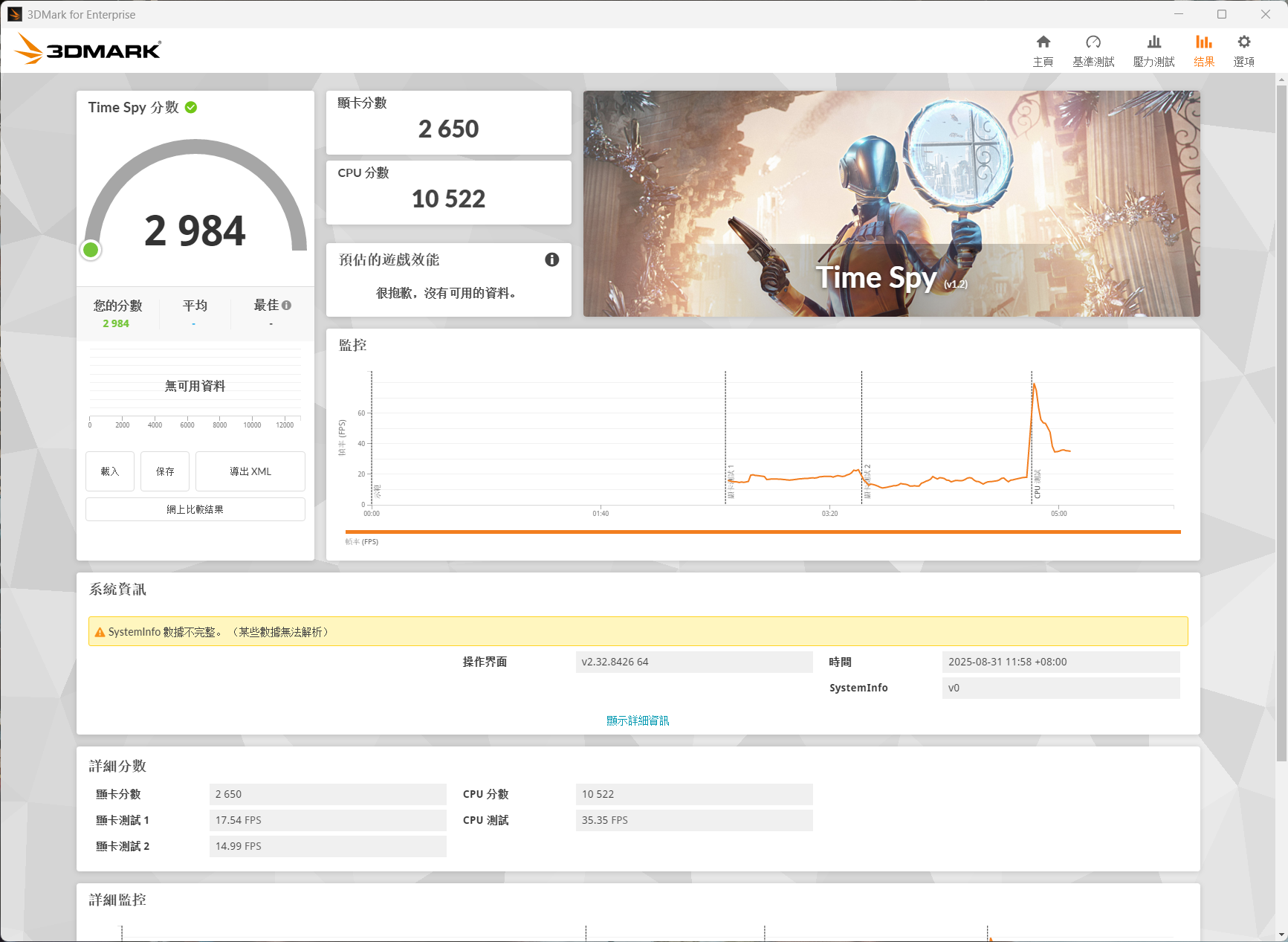This screenshot has width=1288, height=942.
Task: Click the 3DMark logo in header
Action: tap(88, 49)
